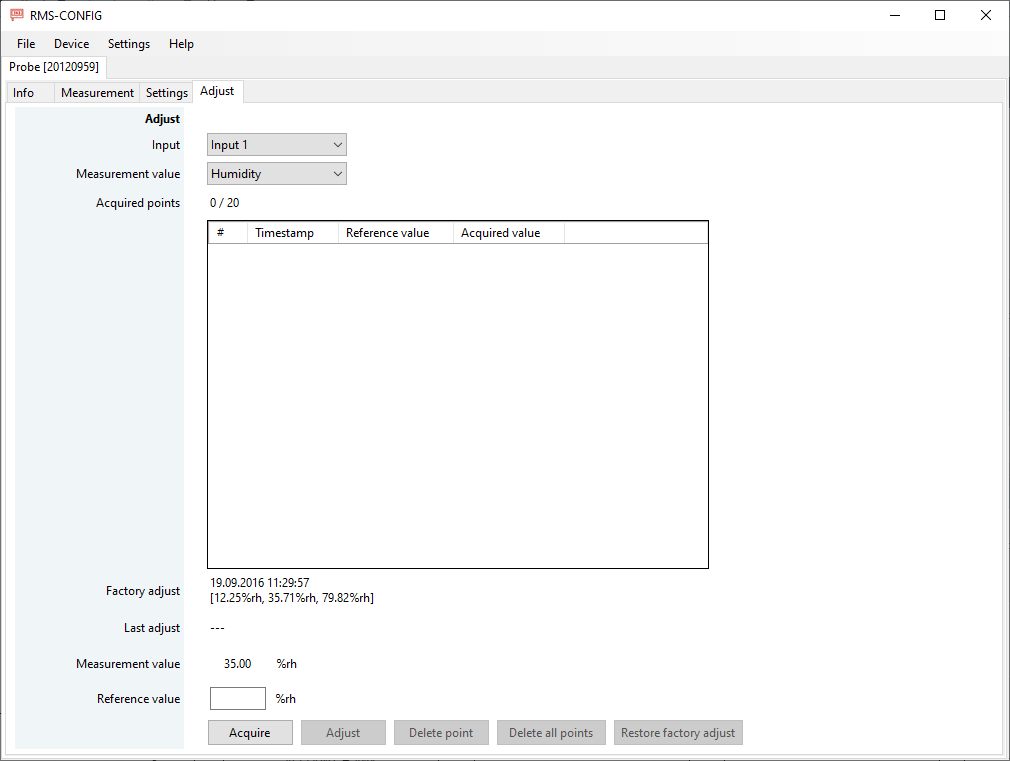Click the Reference value column header
This screenshot has width=1010, height=761.
tap(396, 233)
